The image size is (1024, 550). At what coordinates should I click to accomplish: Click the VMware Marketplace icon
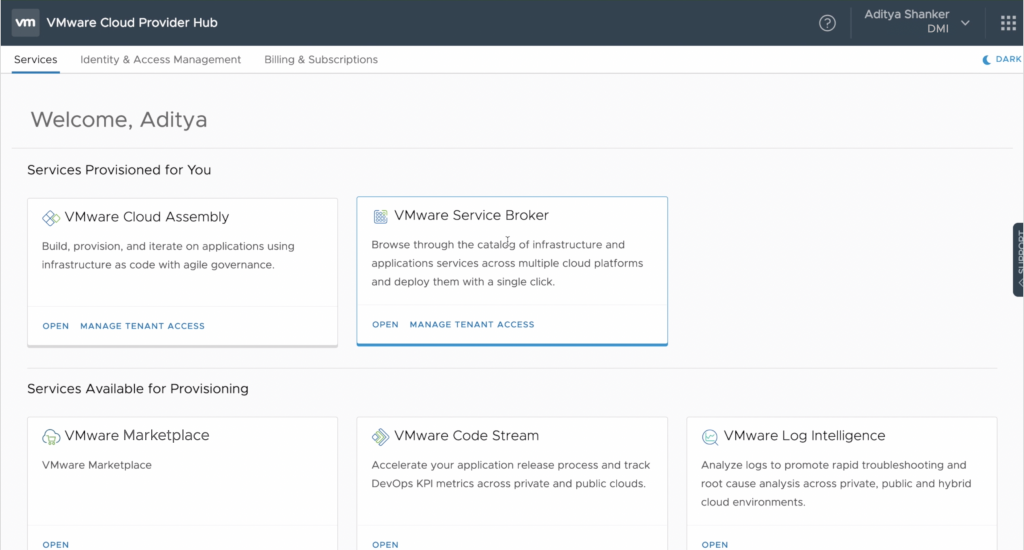coord(51,437)
